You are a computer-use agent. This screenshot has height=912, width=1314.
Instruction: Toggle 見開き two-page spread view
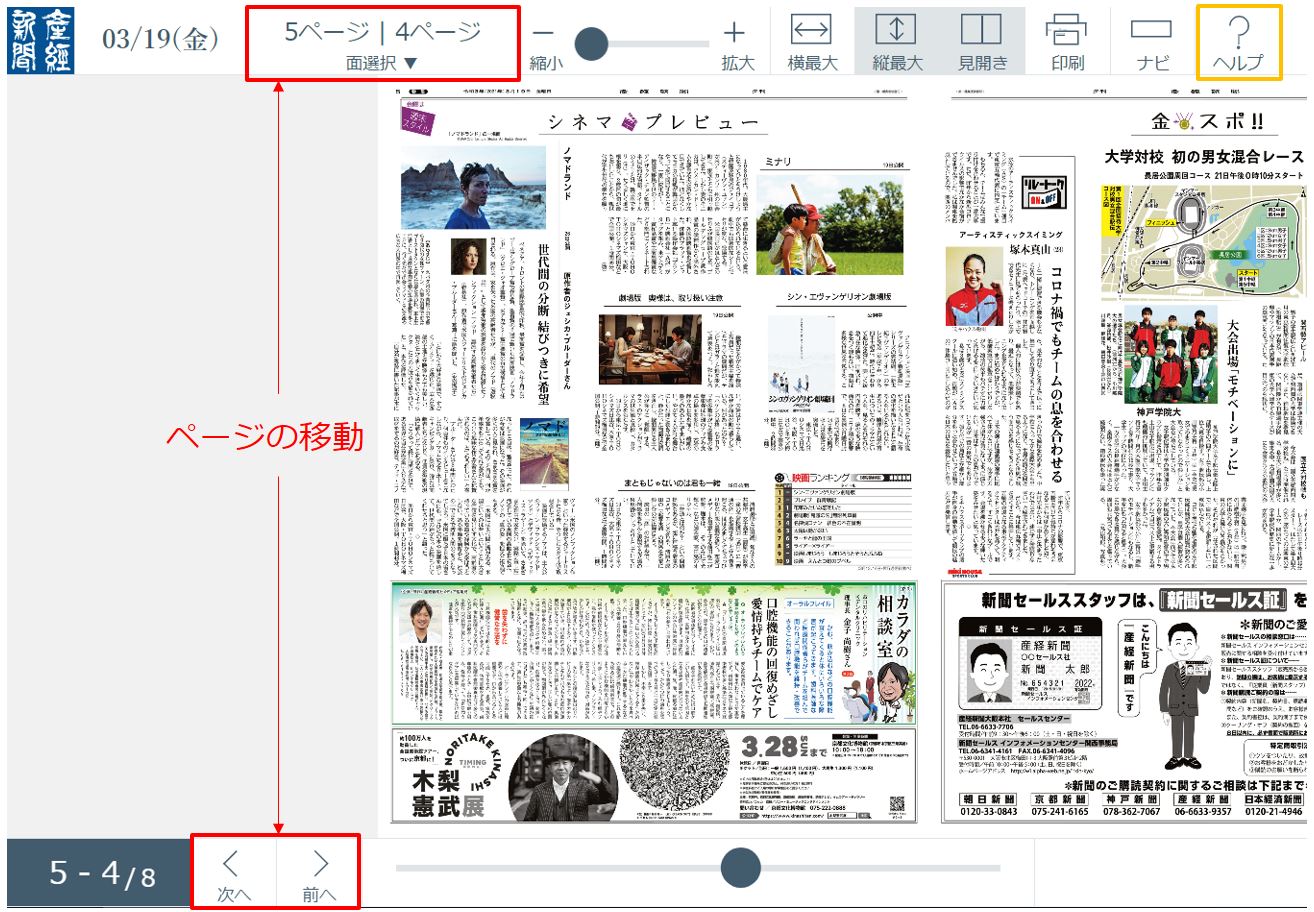[981, 42]
